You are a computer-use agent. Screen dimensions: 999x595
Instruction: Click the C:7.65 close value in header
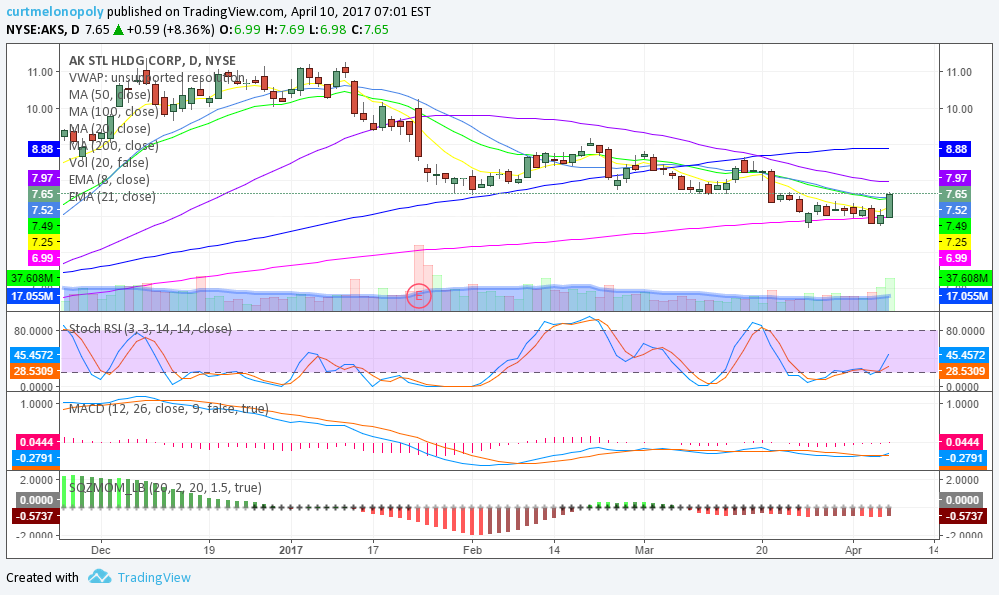pyautogui.click(x=370, y=29)
